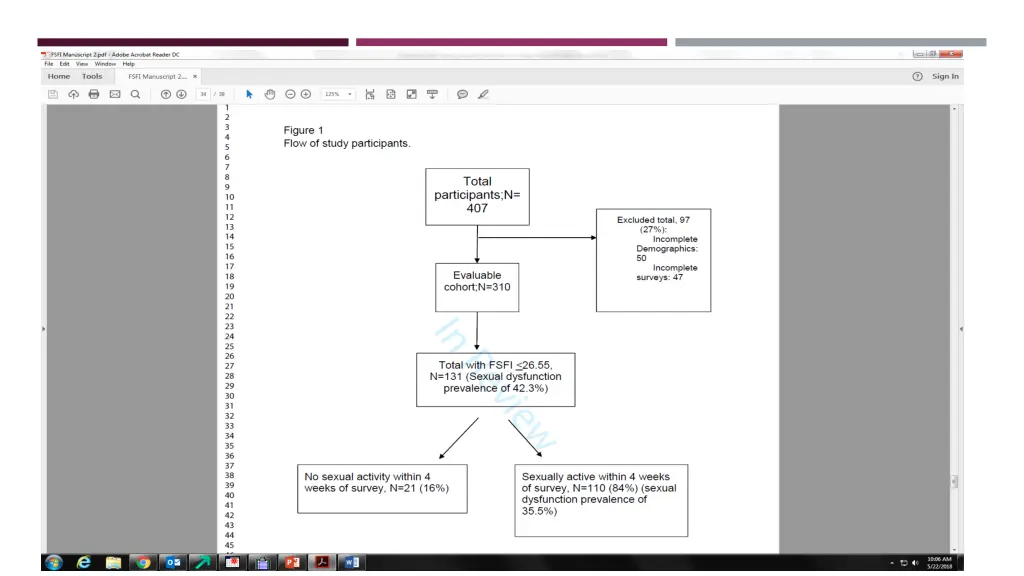This screenshot has width=1024, height=576.
Task: Click the scrollbar up arrow
Action: pos(954,108)
